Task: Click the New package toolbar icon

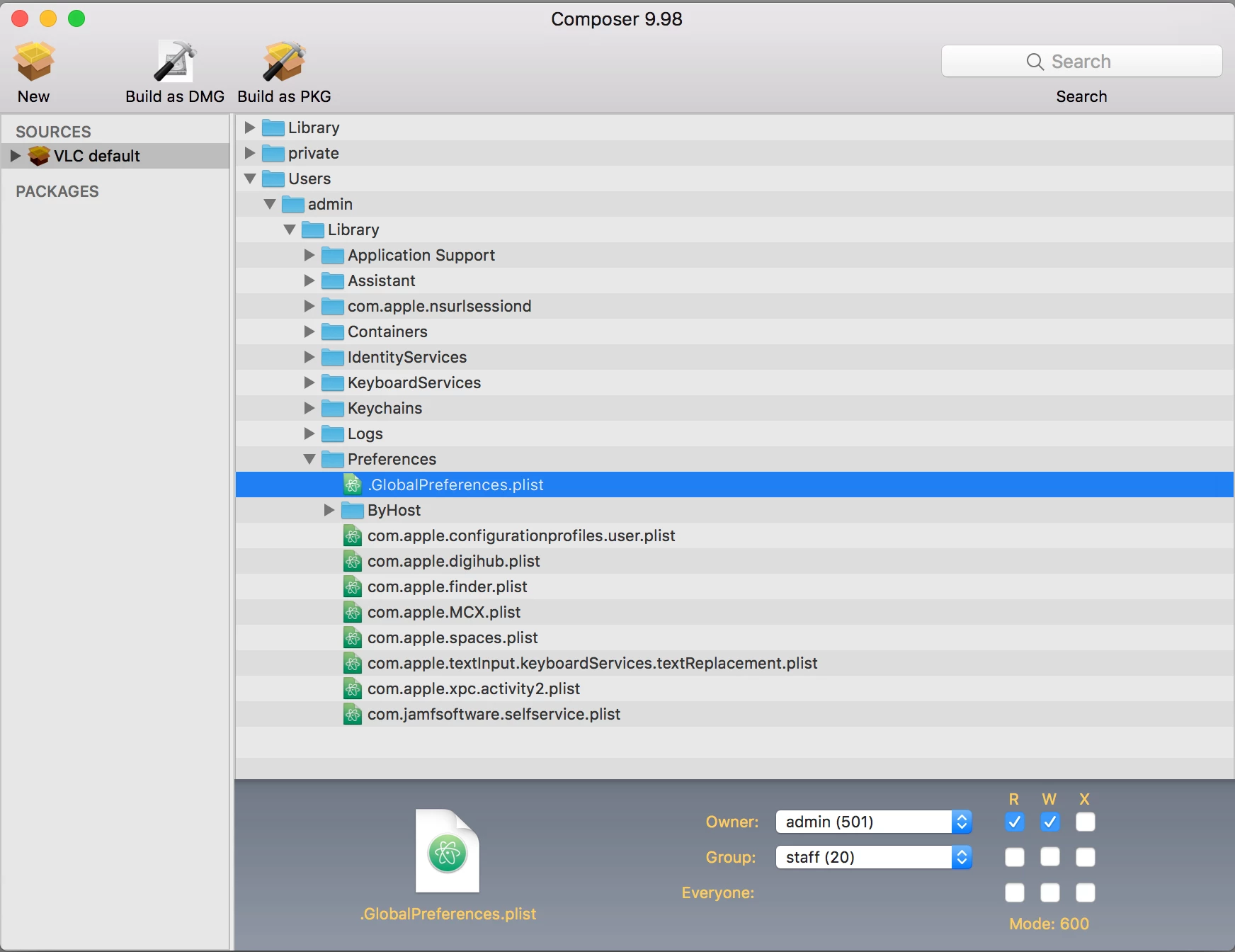Action: pyautogui.click(x=34, y=60)
